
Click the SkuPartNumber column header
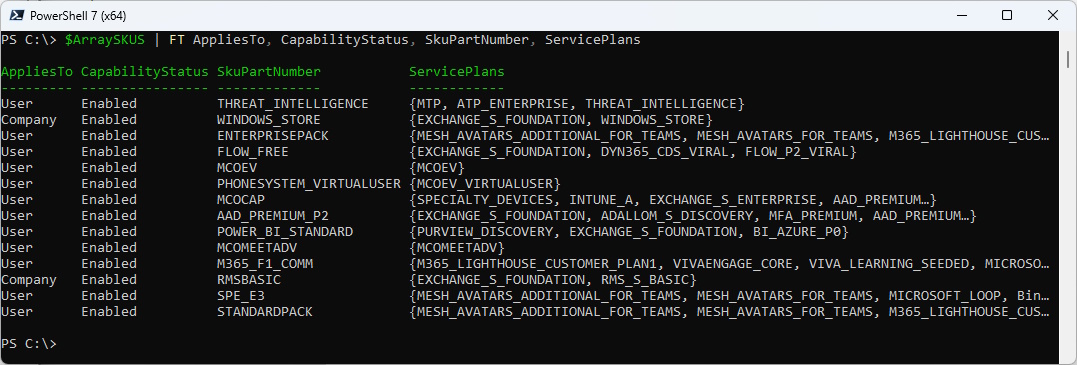click(x=269, y=71)
